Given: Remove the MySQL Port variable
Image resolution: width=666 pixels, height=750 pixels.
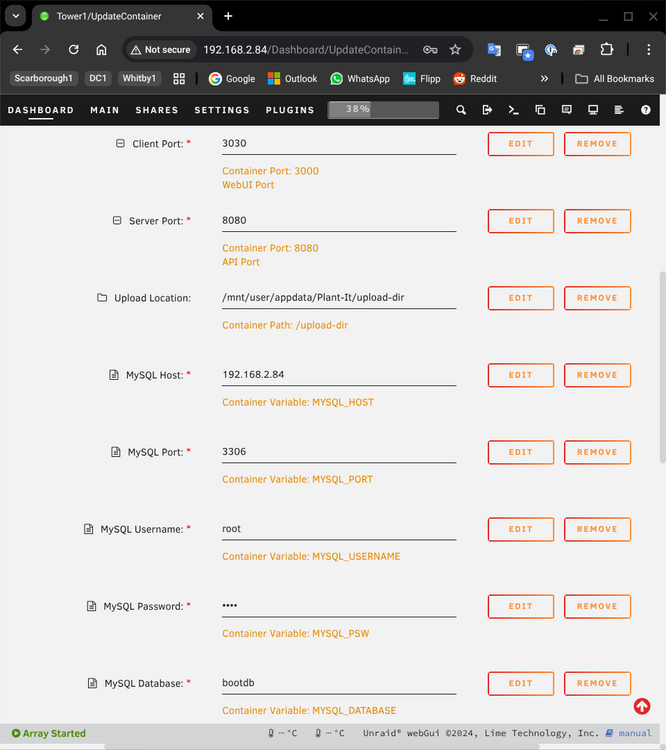Looking at the screenshot, I should (x=597, y=452).
